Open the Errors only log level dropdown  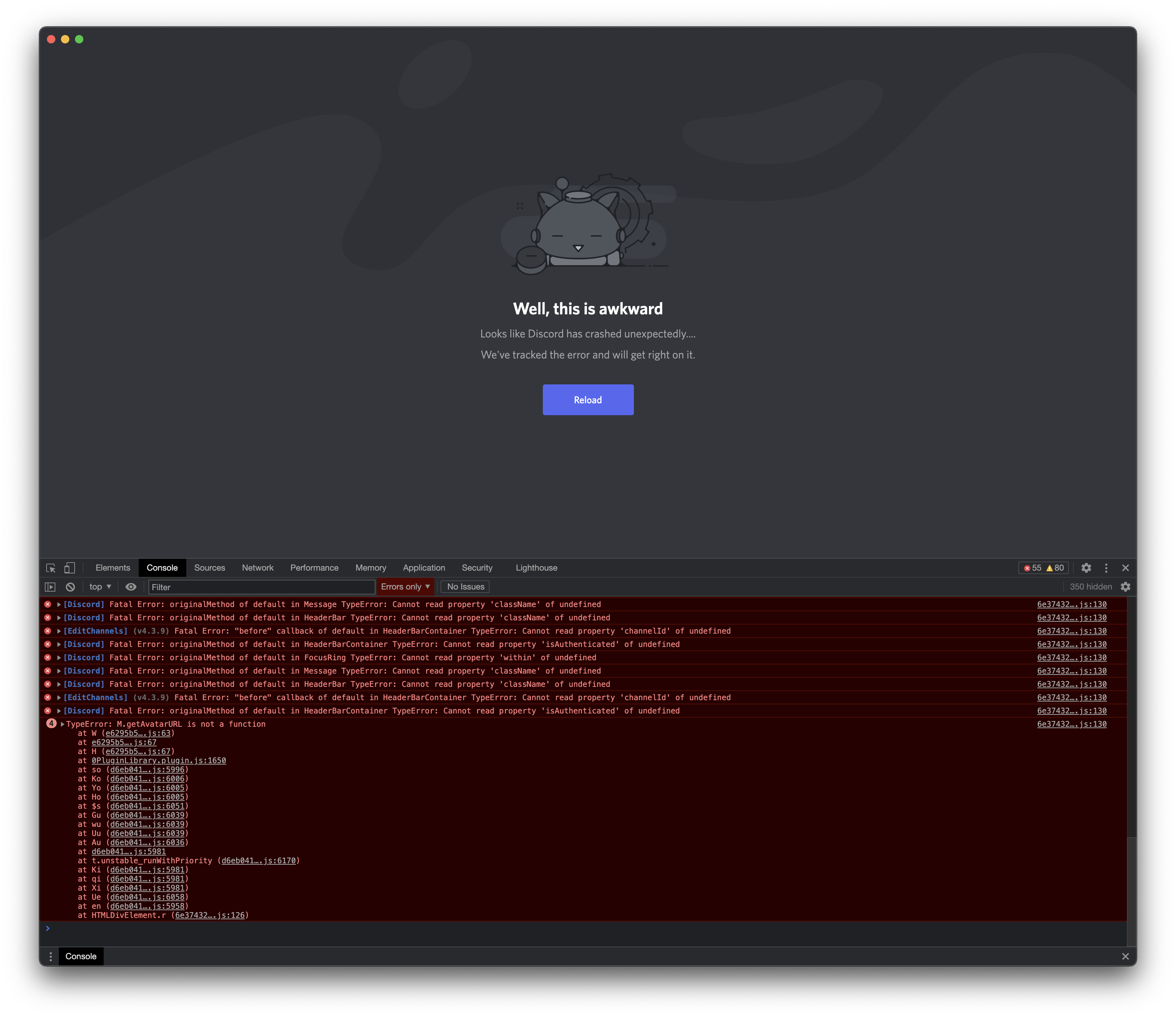pos(405,587)
